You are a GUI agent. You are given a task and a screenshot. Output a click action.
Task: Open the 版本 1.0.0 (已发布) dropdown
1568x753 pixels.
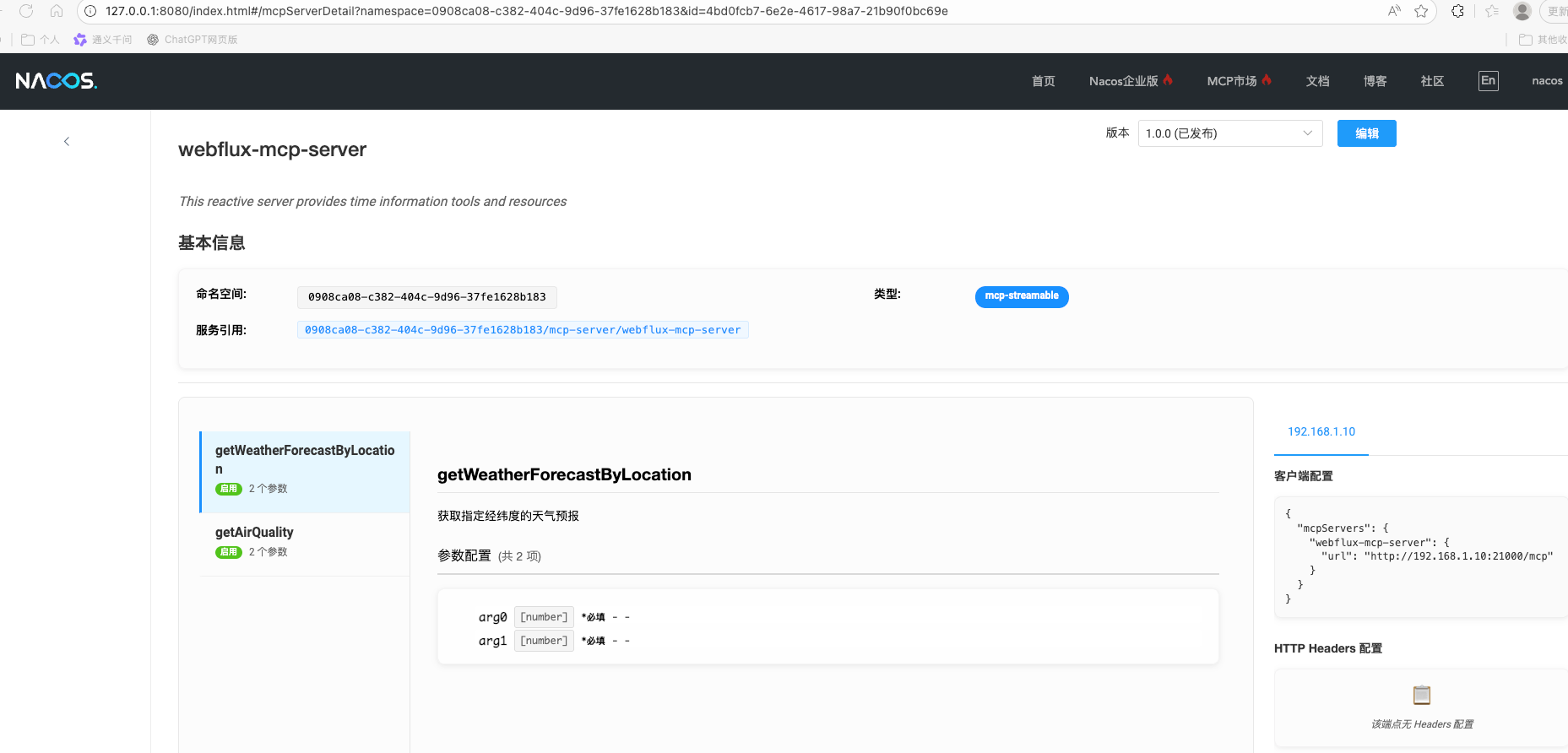[x=1230, y=133]
